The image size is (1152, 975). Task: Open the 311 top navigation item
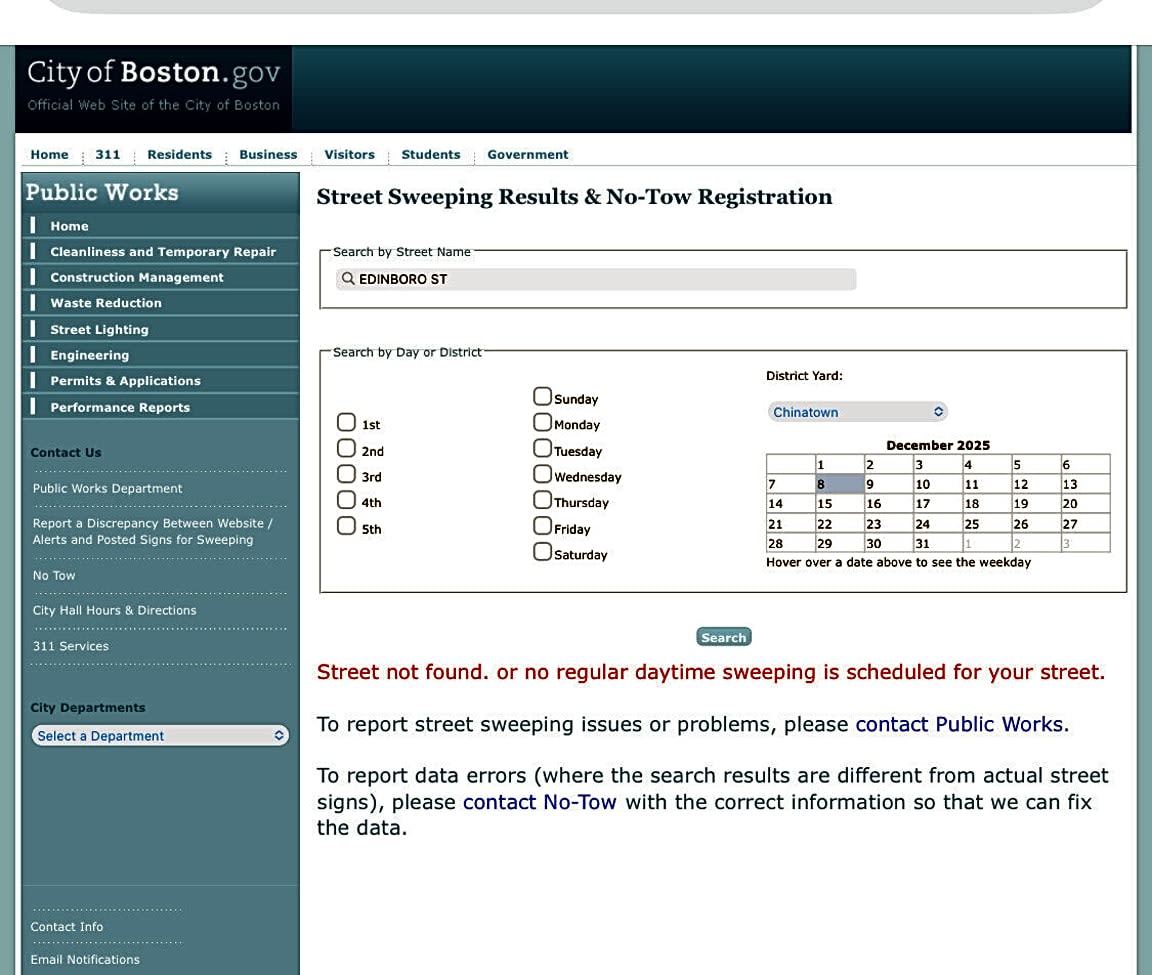click(x=107, y=155)
